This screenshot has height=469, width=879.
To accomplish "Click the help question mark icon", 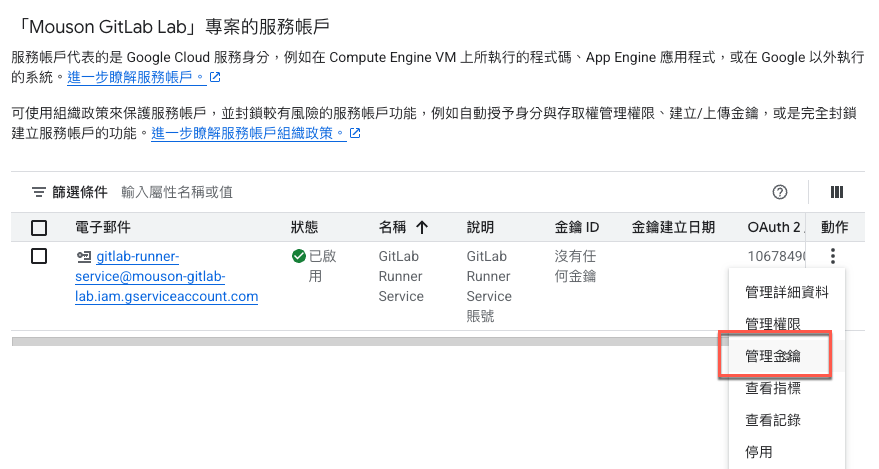I will pos(780,192).
